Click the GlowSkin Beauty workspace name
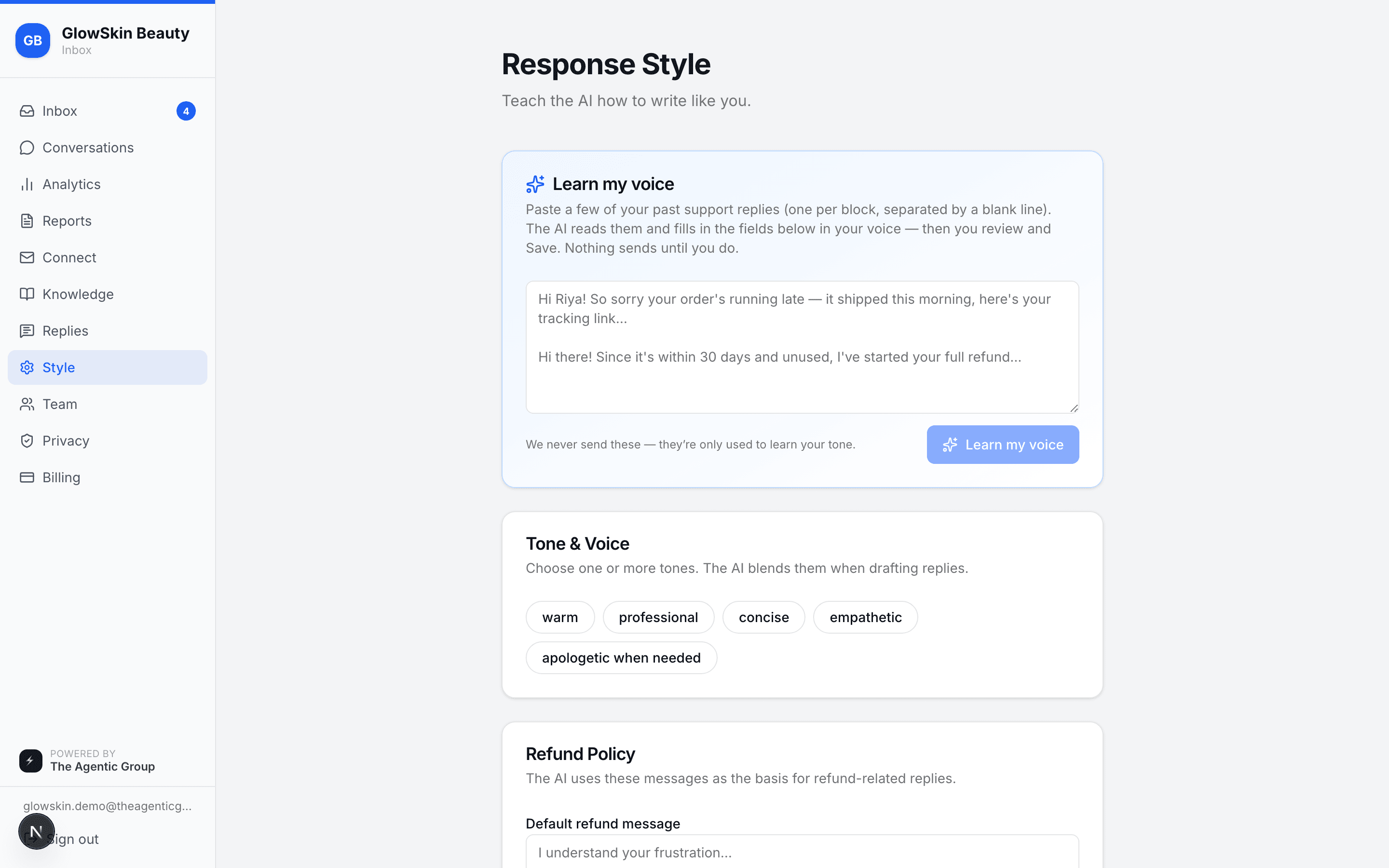 (x=125, y=33)
